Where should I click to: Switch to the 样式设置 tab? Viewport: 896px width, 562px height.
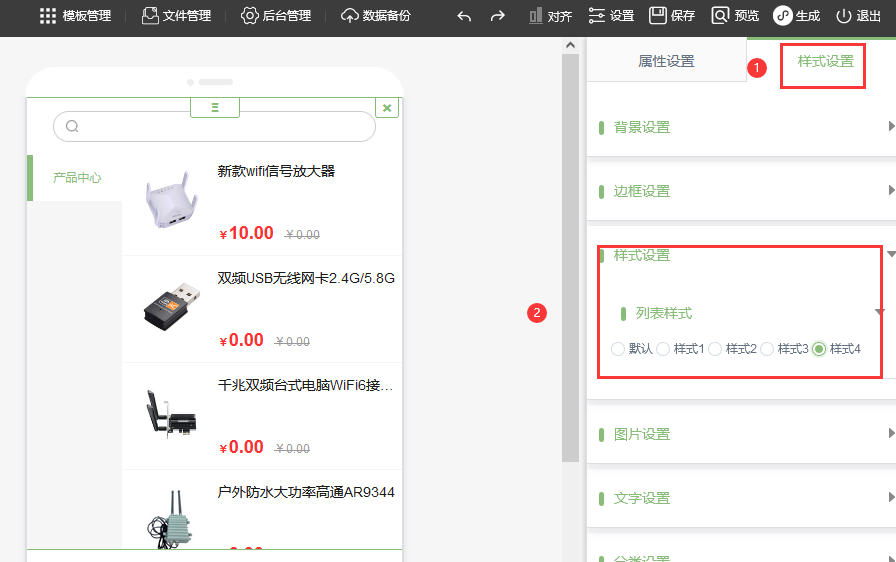[825, 61]
